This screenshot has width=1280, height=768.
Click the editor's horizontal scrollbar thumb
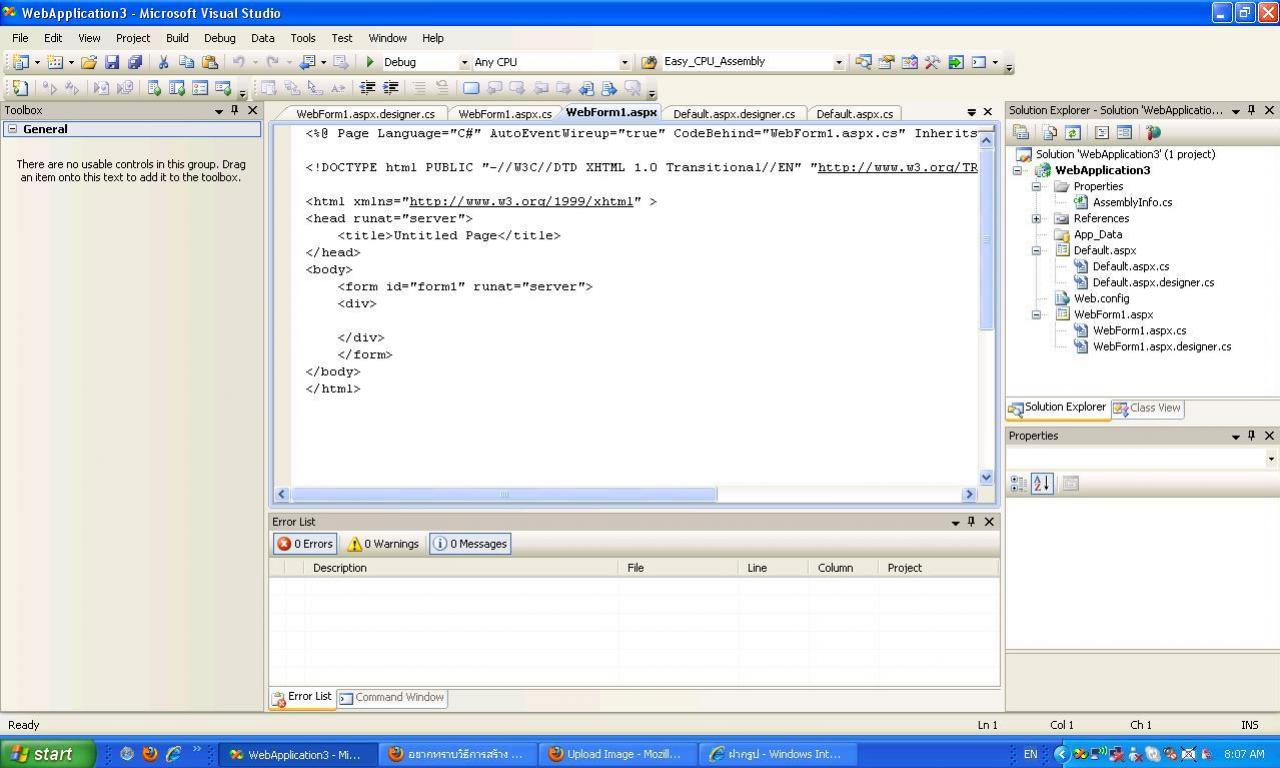pyautogui.click(x=504, y=494)
